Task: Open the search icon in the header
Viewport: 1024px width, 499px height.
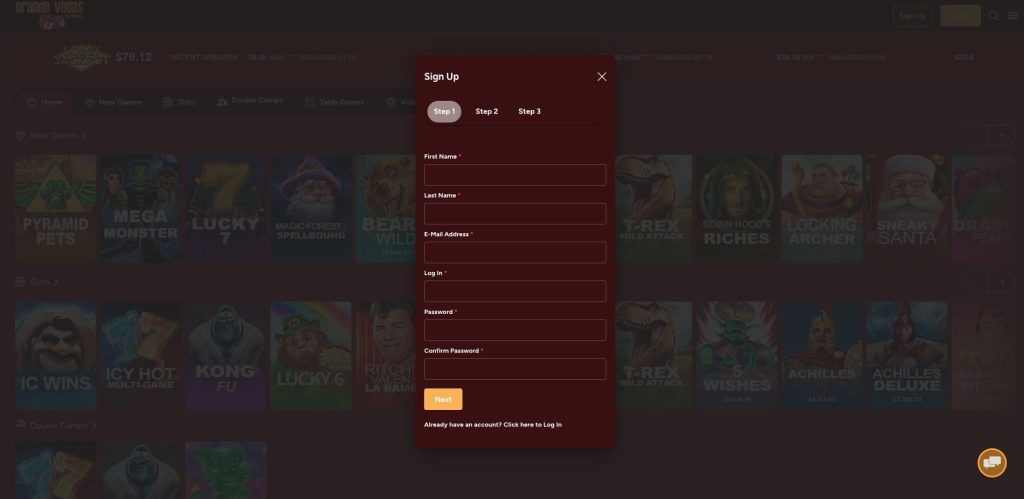Action: 994,16
